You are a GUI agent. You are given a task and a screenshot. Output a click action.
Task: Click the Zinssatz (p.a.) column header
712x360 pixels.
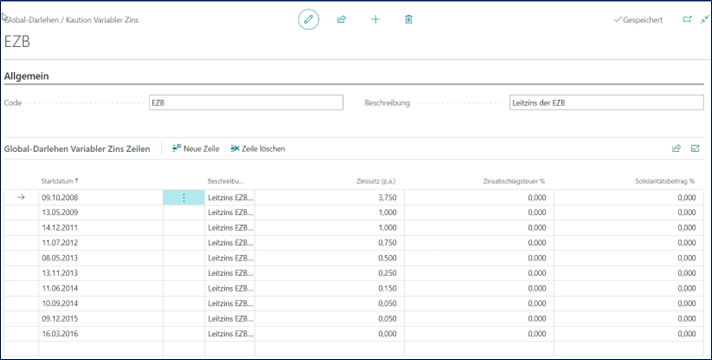(x=376, y=181)
